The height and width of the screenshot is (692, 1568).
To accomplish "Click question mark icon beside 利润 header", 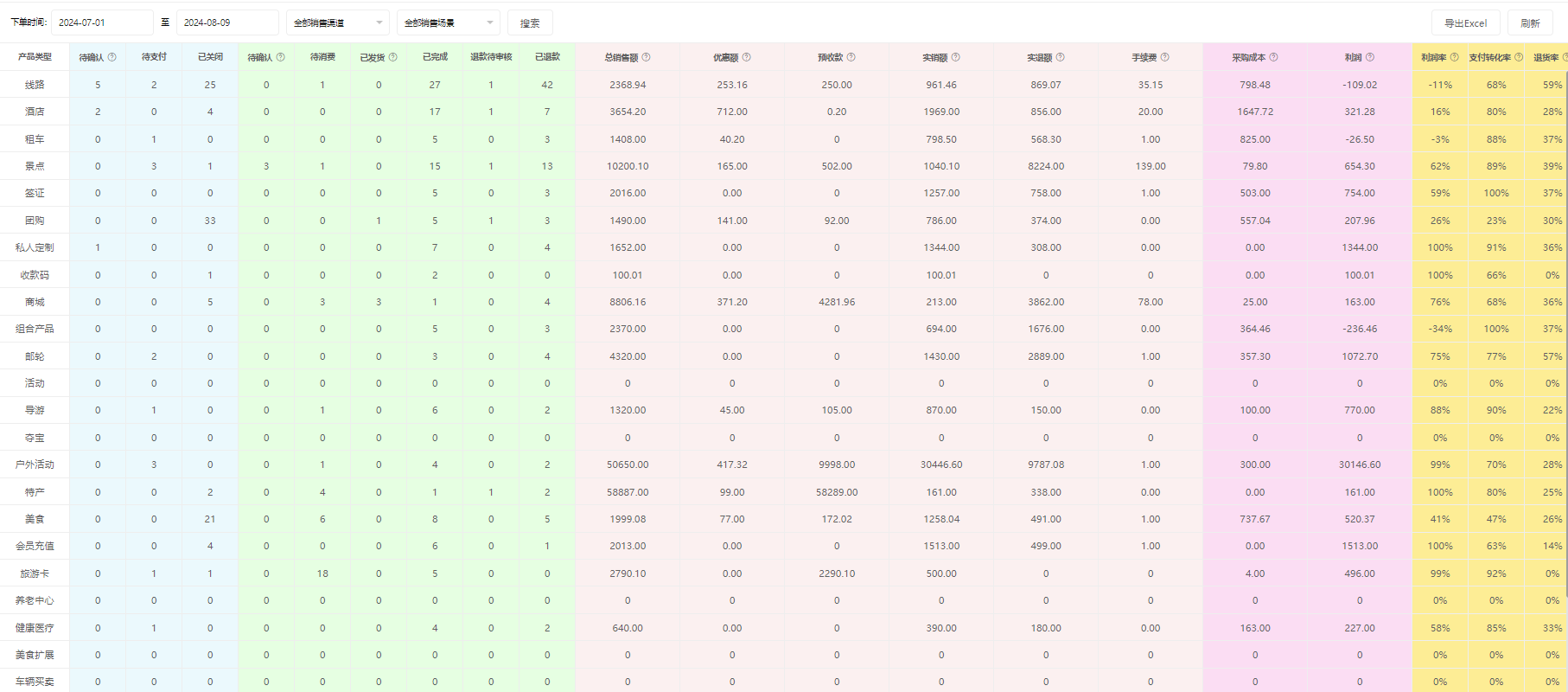I will pos(1370,57).
